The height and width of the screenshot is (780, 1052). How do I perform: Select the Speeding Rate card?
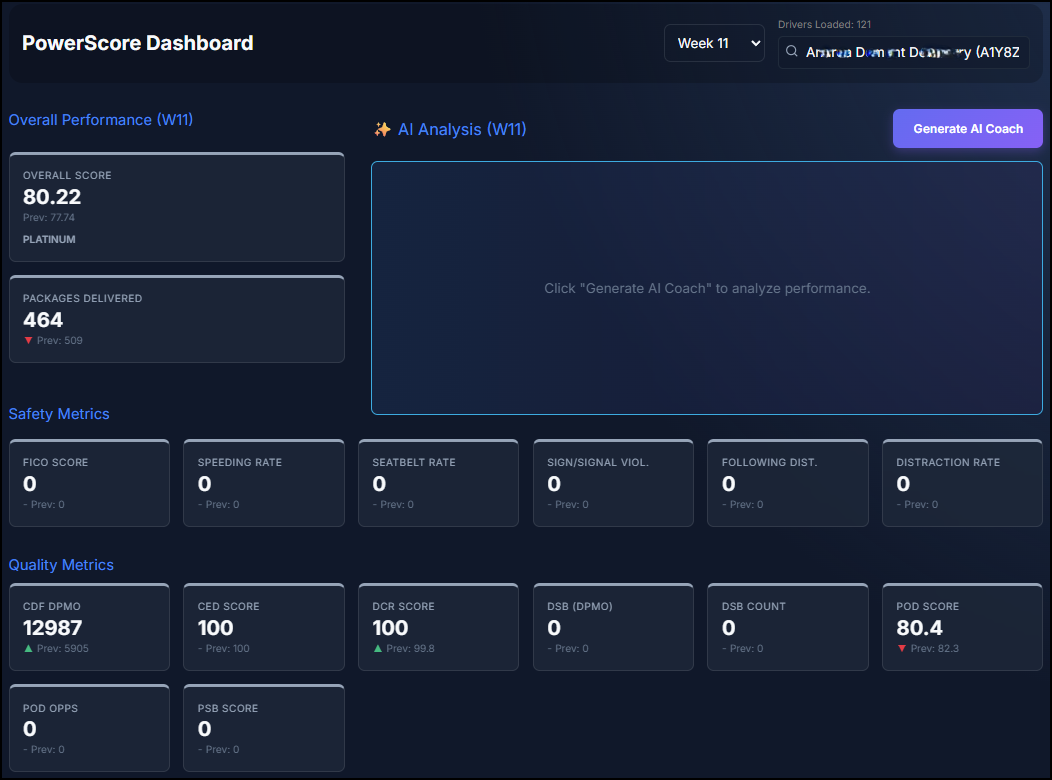click(x=264, y=483)
